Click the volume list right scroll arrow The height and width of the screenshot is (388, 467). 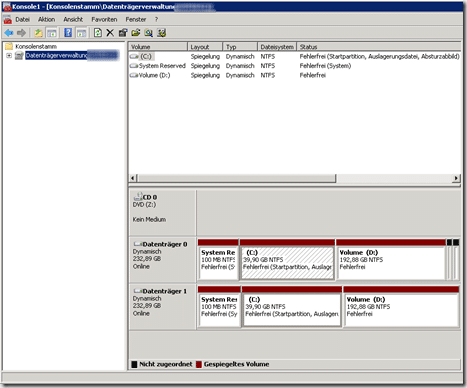pyautogui.click(x=456, y=178)
